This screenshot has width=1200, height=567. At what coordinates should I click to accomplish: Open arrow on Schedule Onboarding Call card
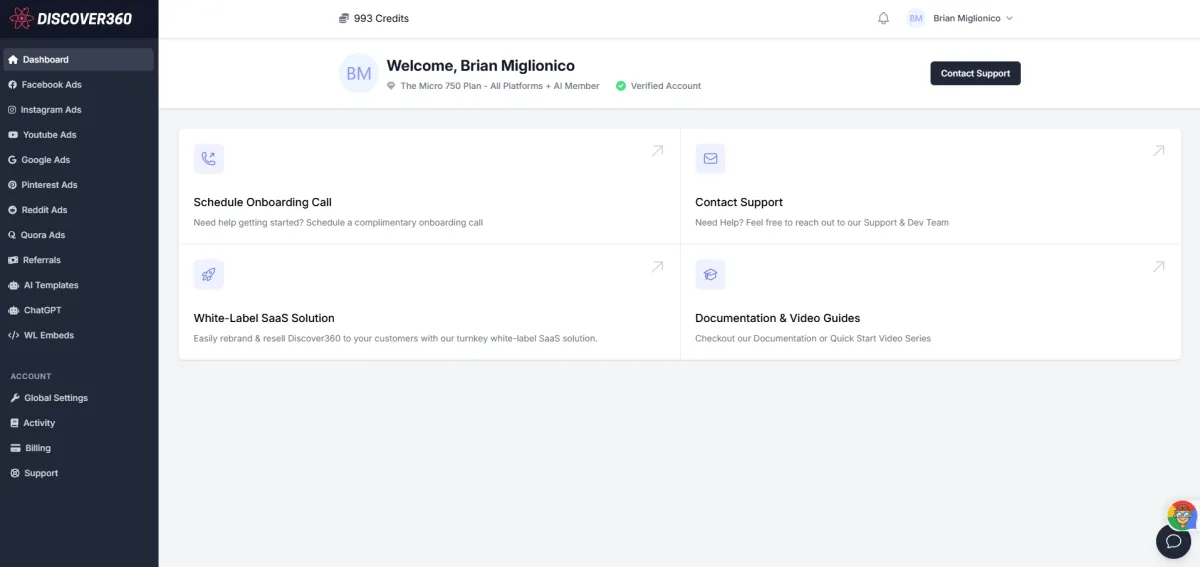click(657, 151)
